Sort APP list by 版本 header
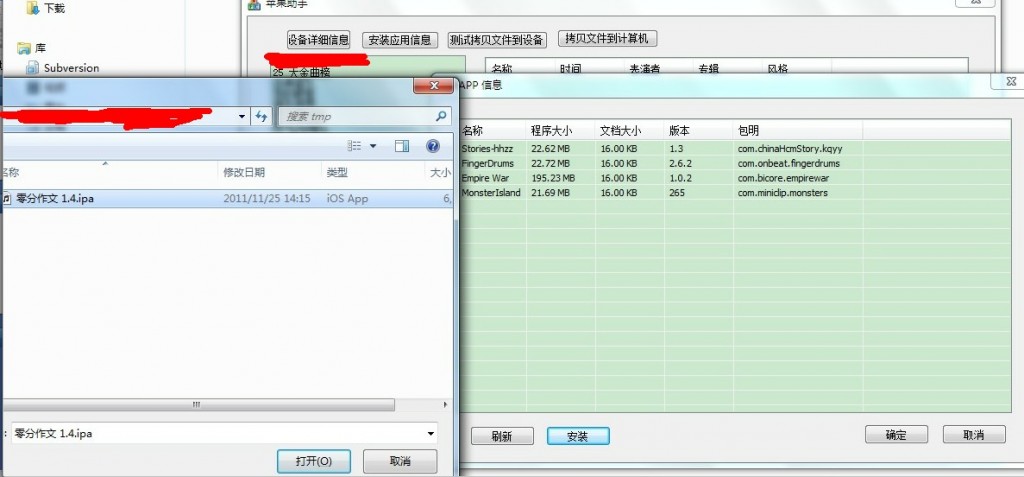This screenshot has height=477, width=1024. coord(699,131)
